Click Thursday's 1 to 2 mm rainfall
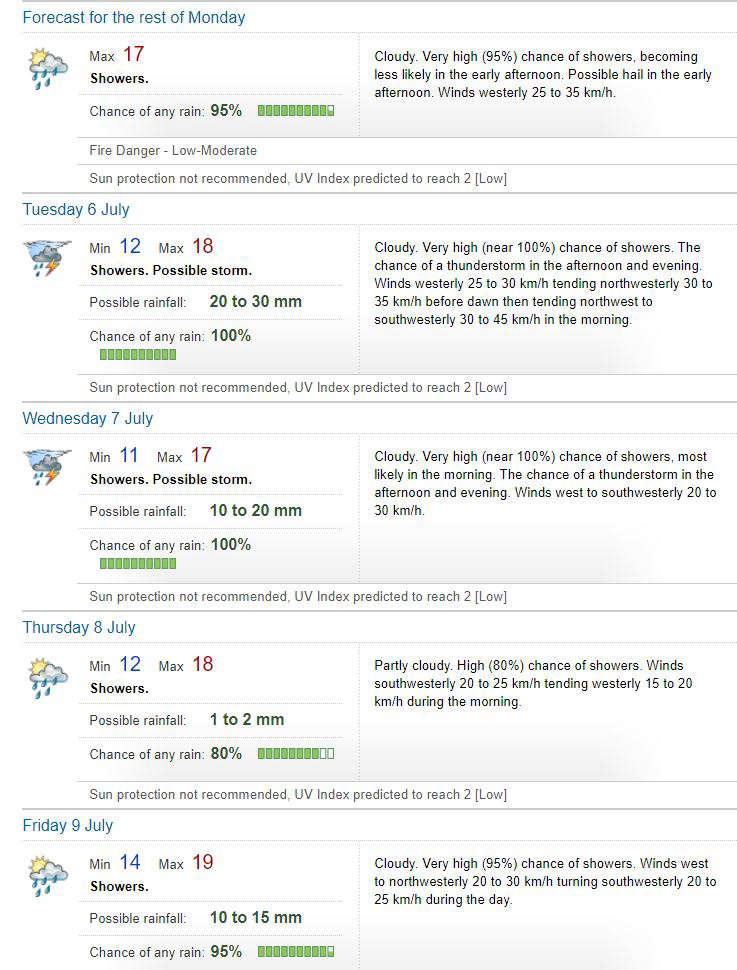Image resolution: width=737 pixels, height=970 pixels. point(247,719)
